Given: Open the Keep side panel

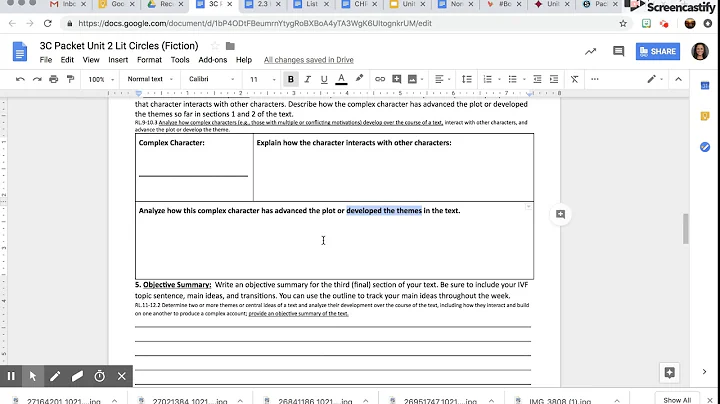Looking at the screenshot, I should tap(705, 116).
